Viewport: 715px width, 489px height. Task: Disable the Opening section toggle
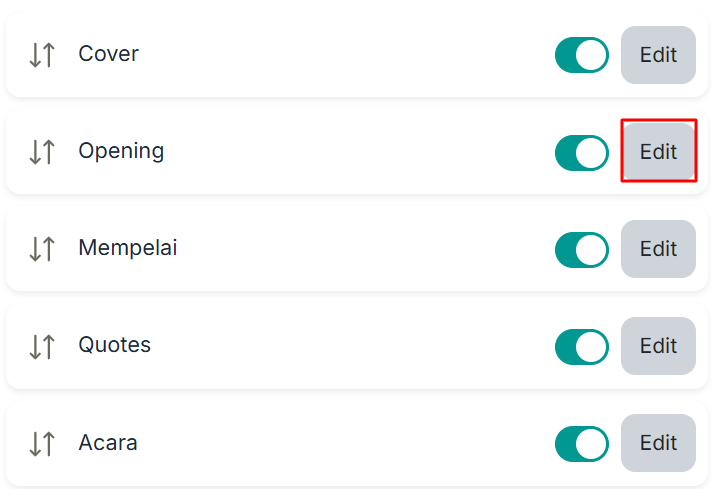[x=582, y=152]
